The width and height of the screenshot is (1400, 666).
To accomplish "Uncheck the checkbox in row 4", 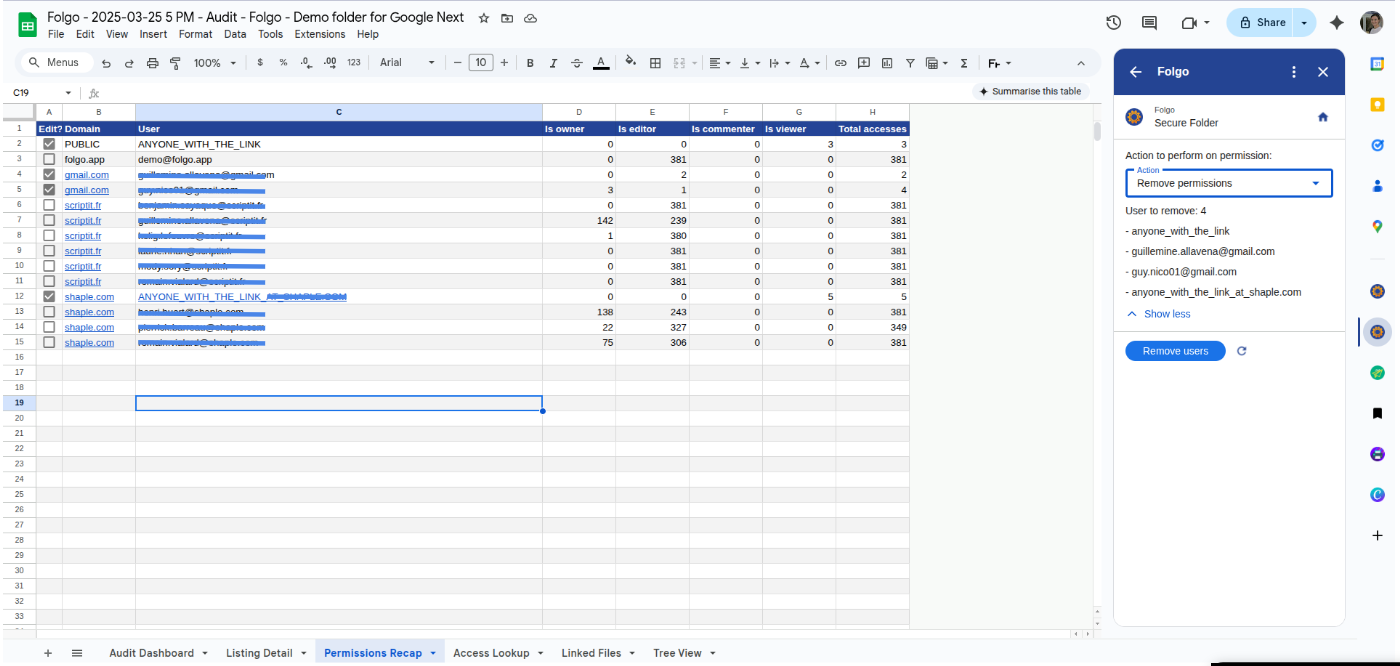I will (x=49, y=174).
